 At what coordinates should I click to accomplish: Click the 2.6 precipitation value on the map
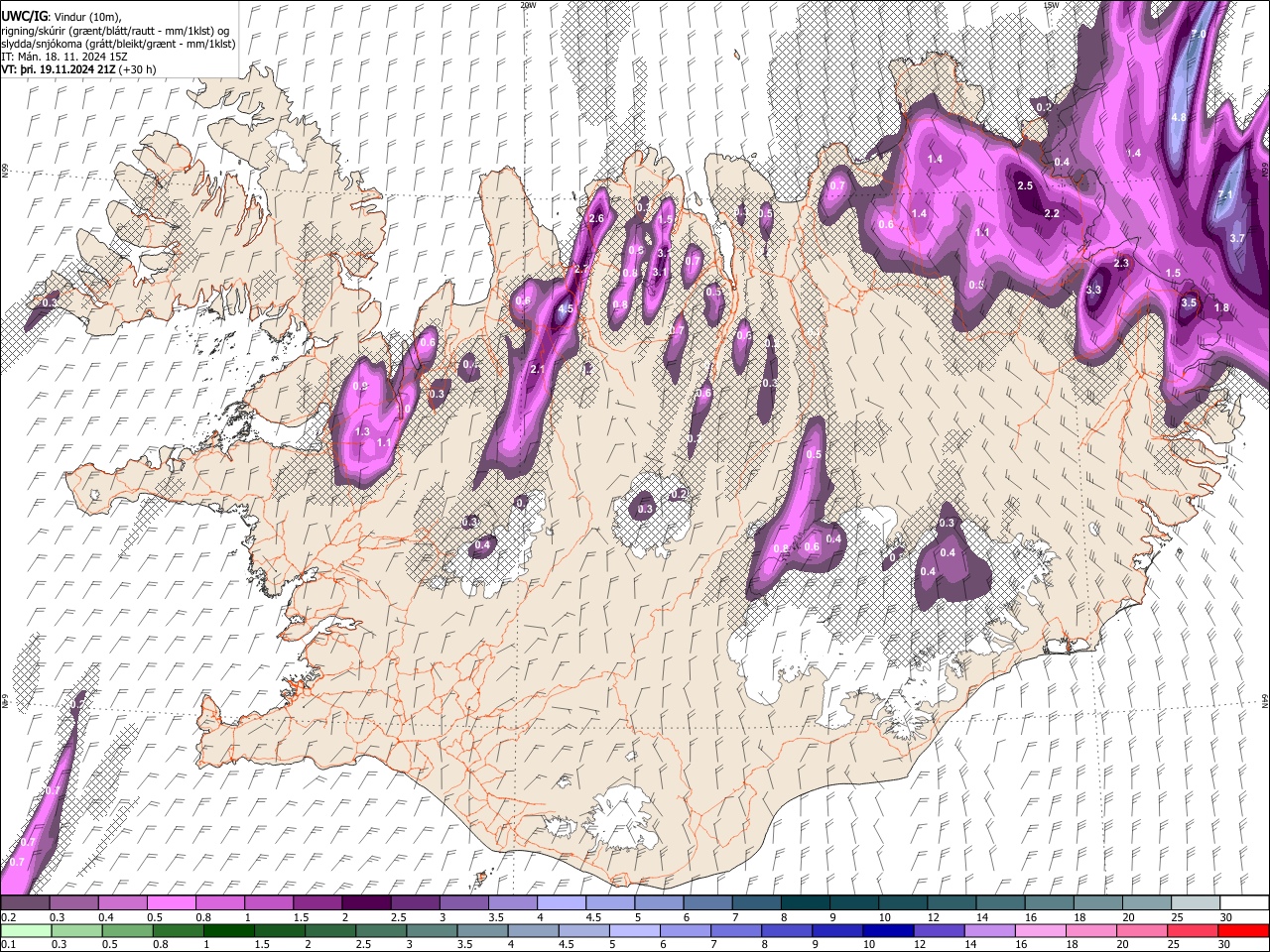point(596,219)
